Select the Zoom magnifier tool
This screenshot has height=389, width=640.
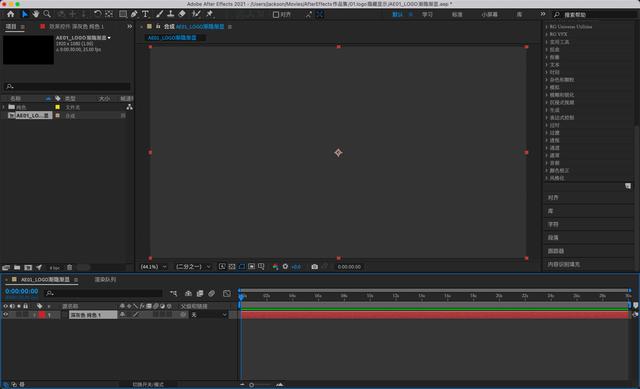pos(47,14)
